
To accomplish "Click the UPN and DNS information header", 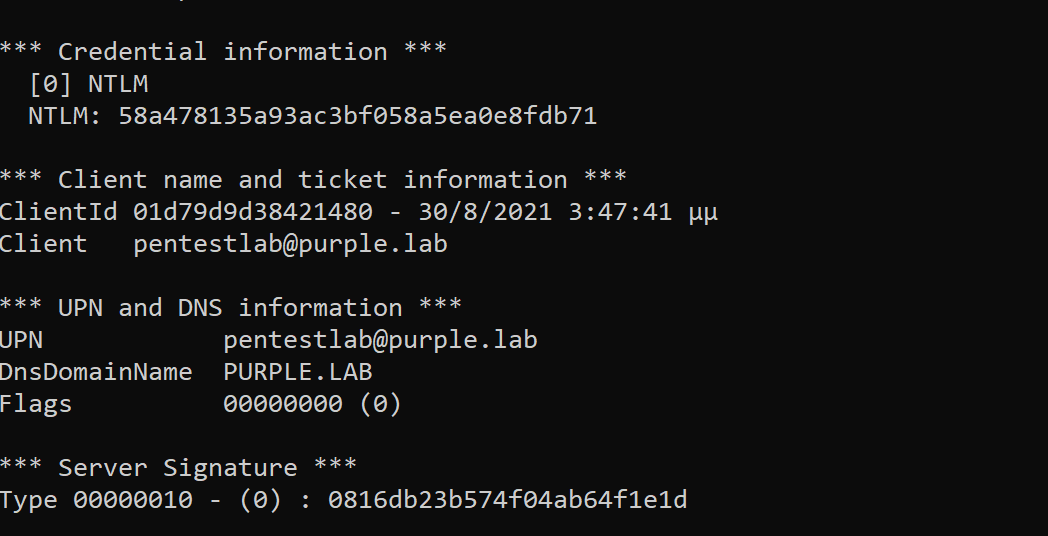I will (x=230, y=308).
